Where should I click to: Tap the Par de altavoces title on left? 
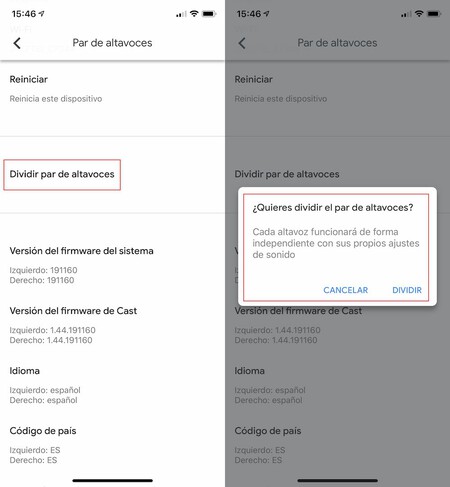tap(112, 43)
